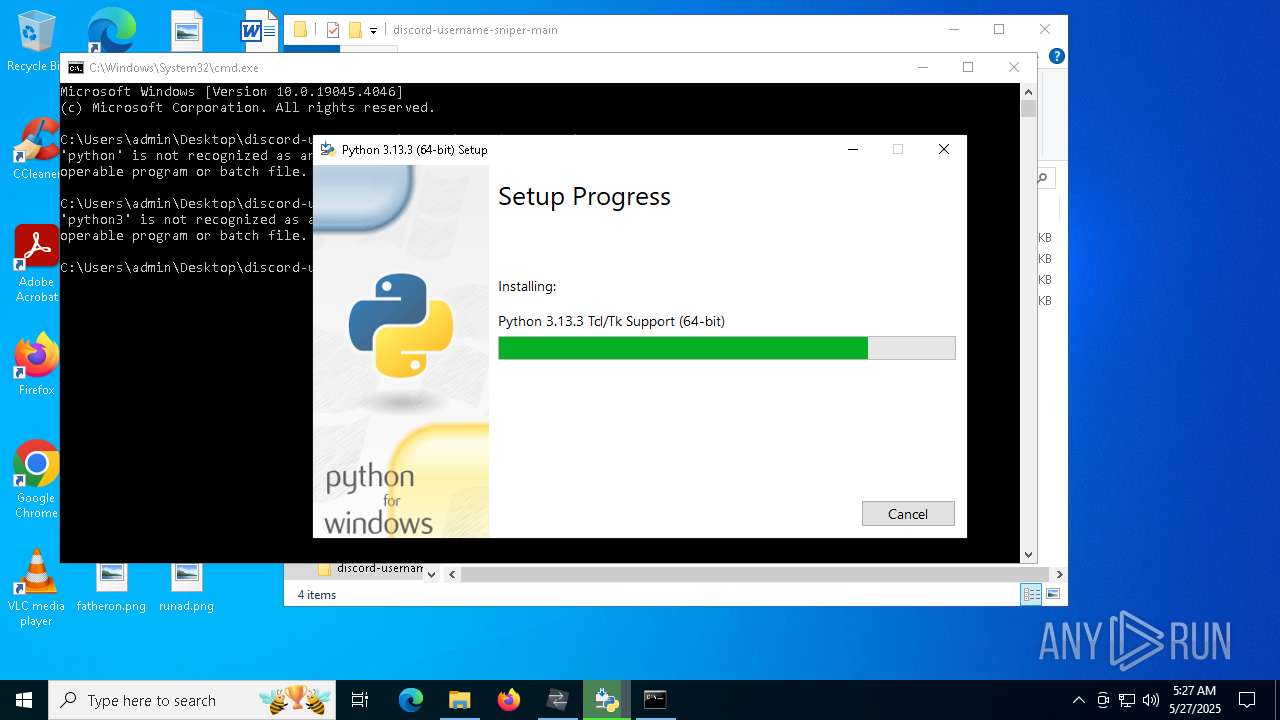Open Microsoft Edge desktop shortcut
Screen dimensions: 1280x720
pyautogui.click(x=110, y=30)
